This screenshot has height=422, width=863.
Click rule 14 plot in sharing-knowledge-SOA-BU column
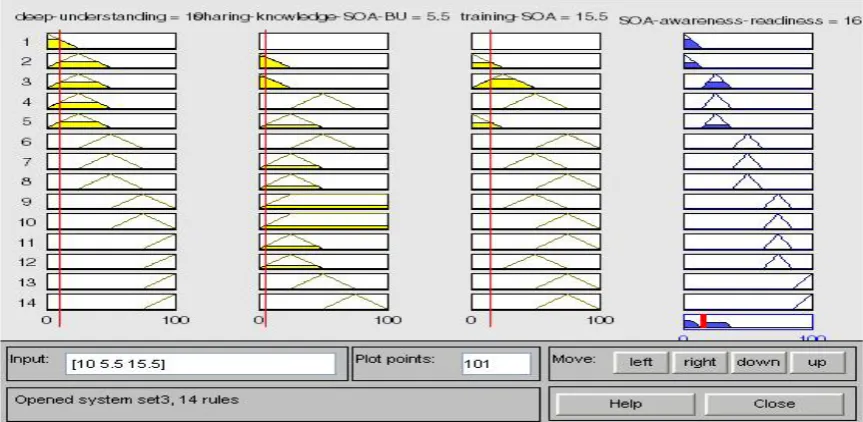pos(324,302)
